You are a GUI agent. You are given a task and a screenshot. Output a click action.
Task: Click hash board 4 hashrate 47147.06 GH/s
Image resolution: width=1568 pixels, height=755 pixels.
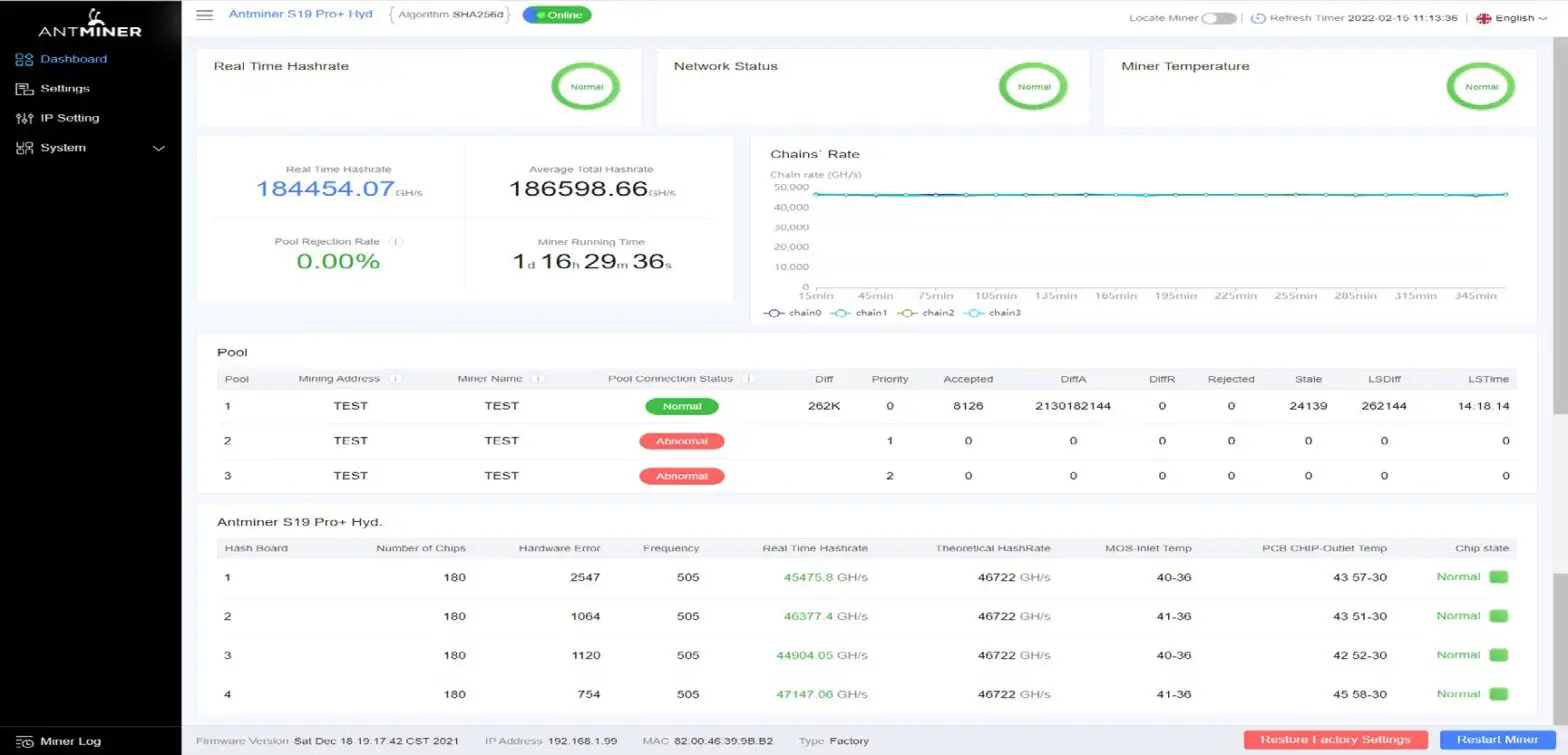pyautogui.click(x=822, y=694)
